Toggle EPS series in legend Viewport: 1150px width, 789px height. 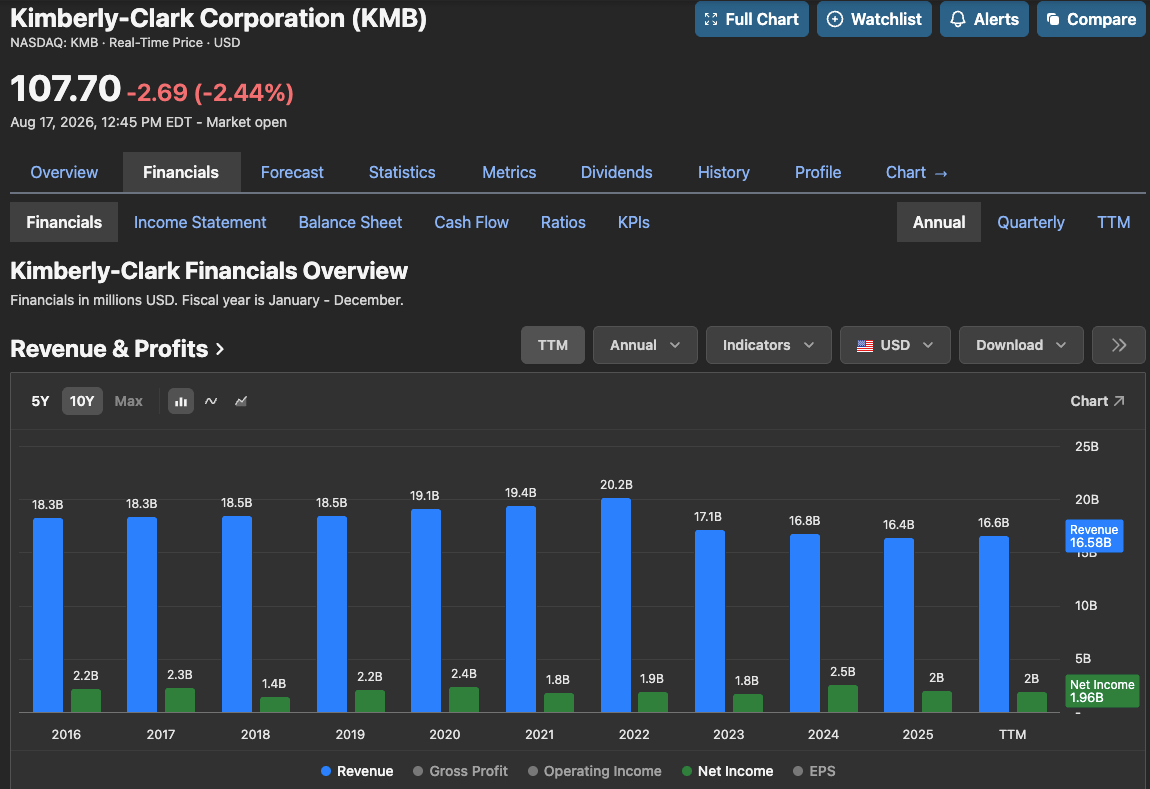814,771
